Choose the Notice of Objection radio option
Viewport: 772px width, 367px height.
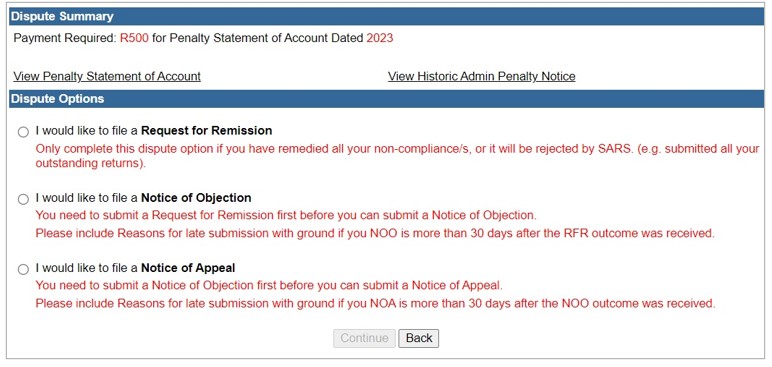23,200
